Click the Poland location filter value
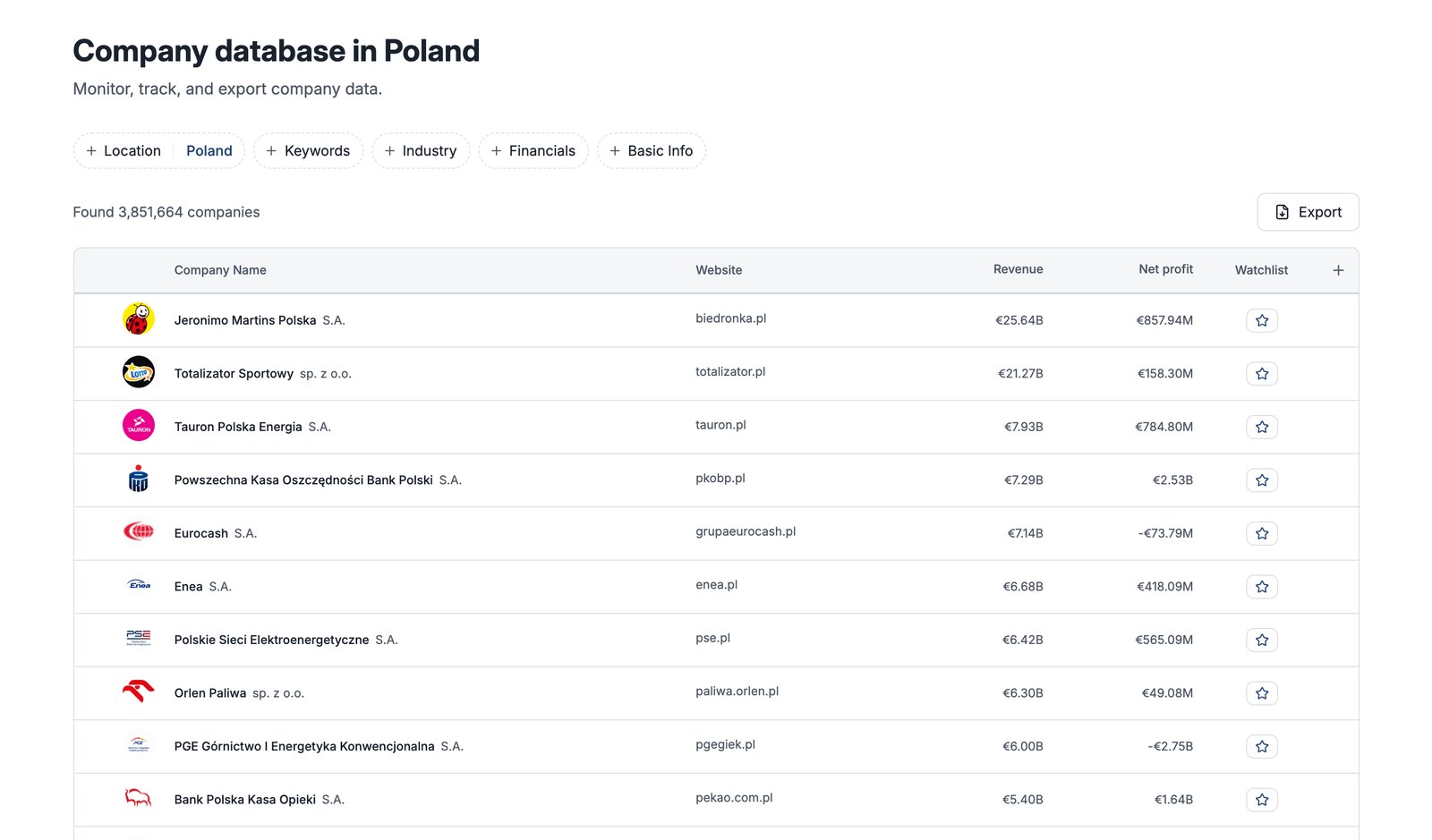 coord(209,151)
